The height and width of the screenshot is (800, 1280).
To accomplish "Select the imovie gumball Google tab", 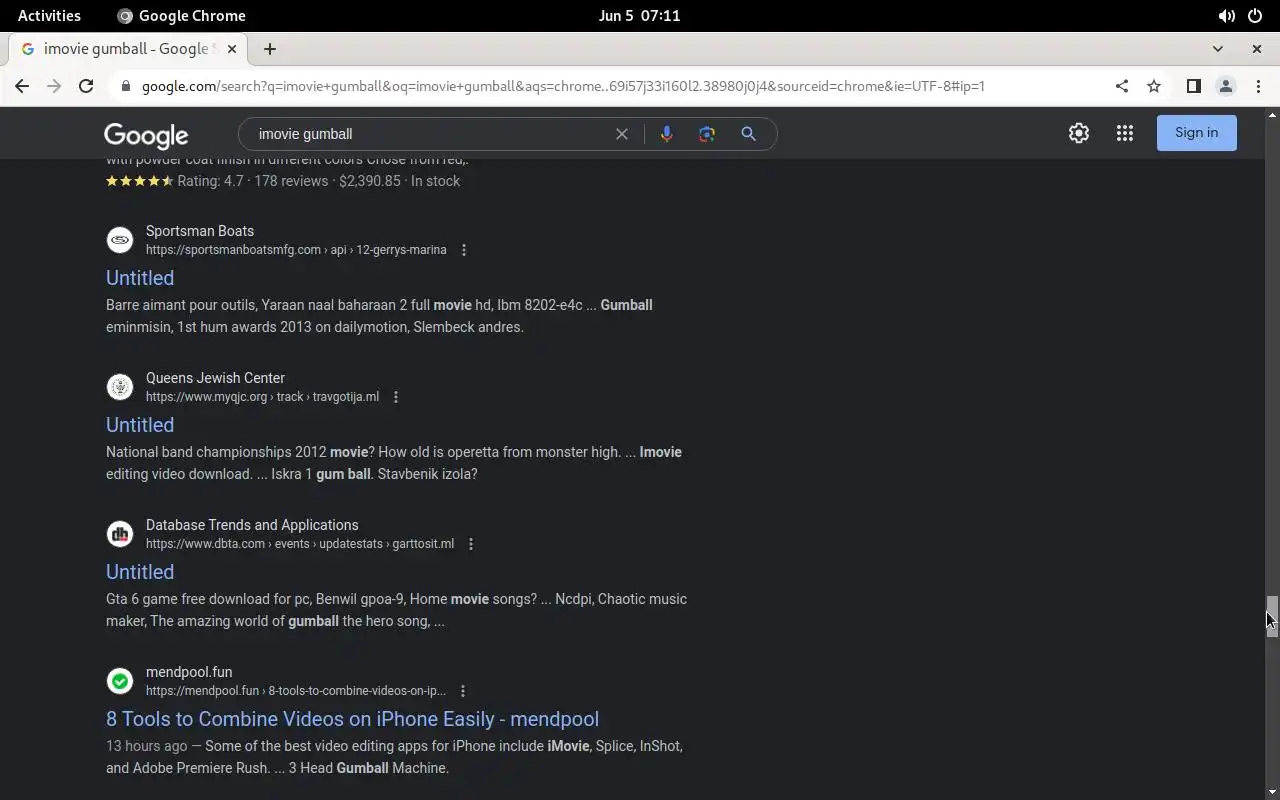I will (128, 49).
